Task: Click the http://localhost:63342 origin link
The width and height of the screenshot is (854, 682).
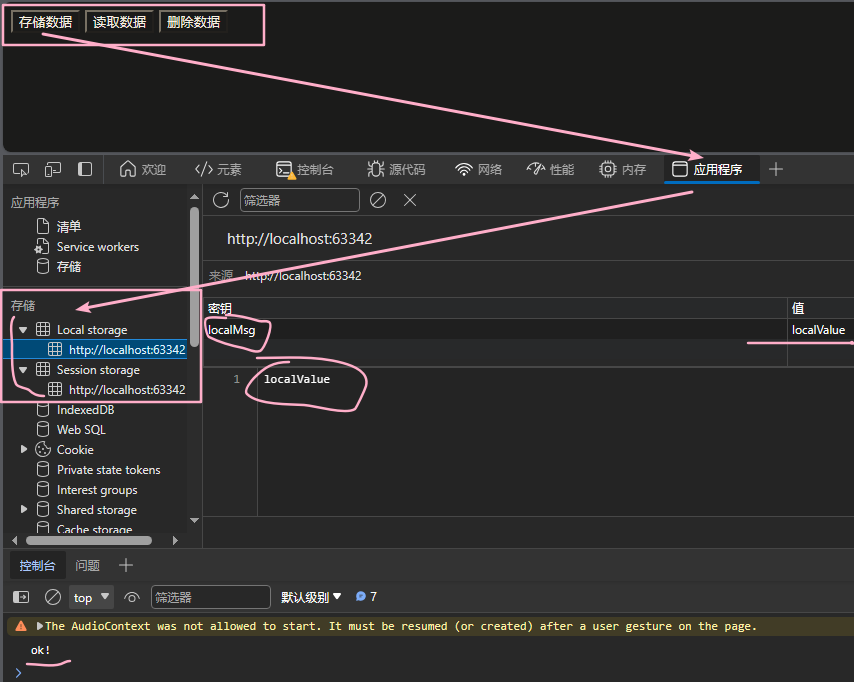Action: click(303, 276)
